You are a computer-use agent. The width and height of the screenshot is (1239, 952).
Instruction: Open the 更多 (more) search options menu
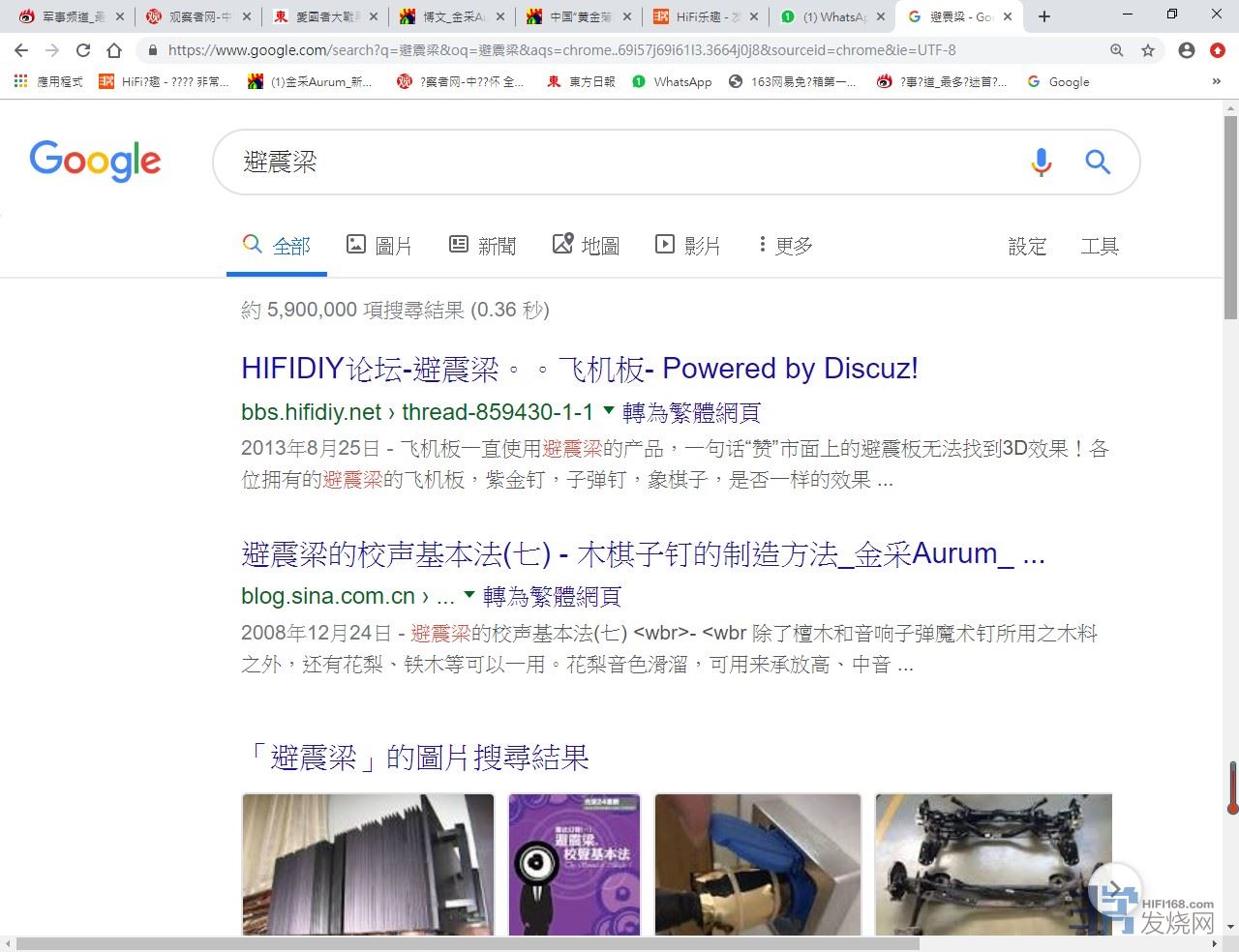(786, 246)
